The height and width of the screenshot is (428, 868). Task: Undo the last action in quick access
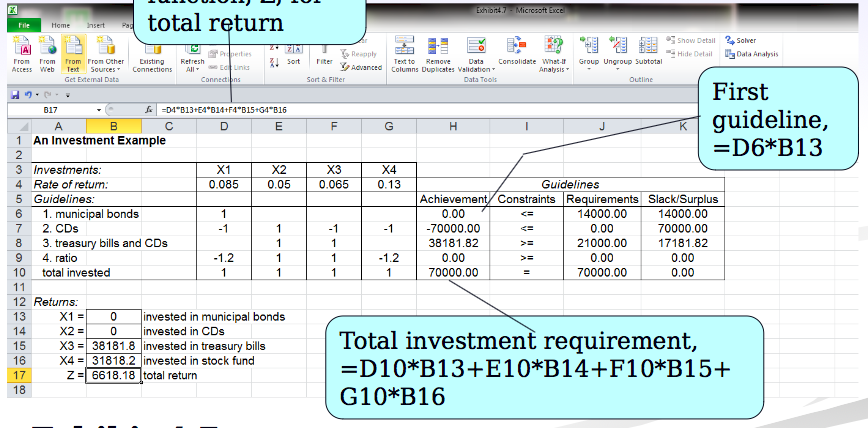point(27,95)
